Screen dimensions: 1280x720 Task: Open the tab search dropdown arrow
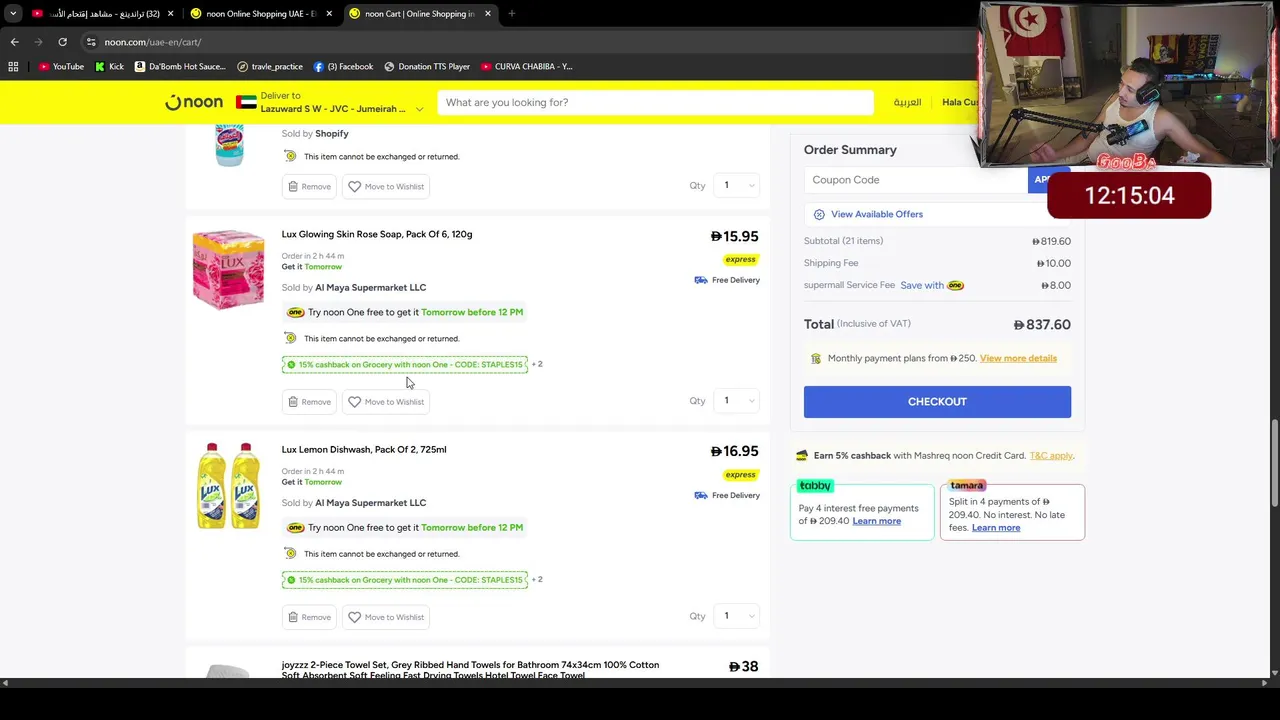coord(13,14)
